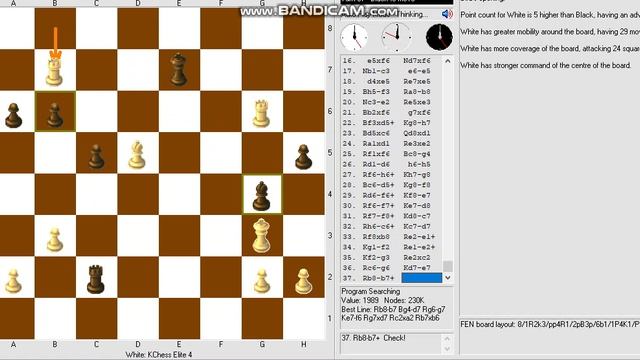Select move 25. Rf1xf6 in list
Screen dimensions: 640x360
click(376, 154)
